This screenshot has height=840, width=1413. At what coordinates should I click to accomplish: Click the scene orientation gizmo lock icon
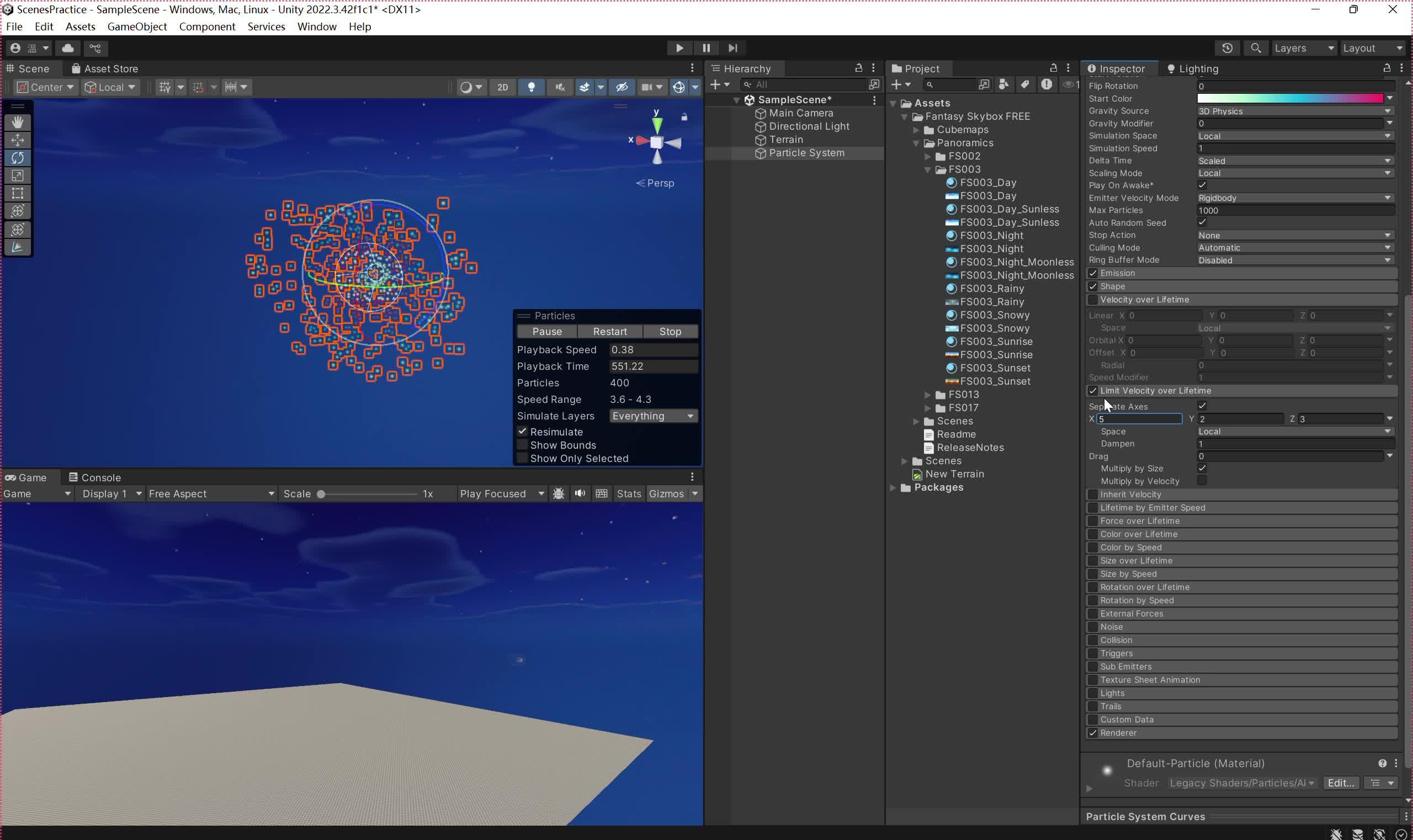pyautogui.click(x=684, y=117)
